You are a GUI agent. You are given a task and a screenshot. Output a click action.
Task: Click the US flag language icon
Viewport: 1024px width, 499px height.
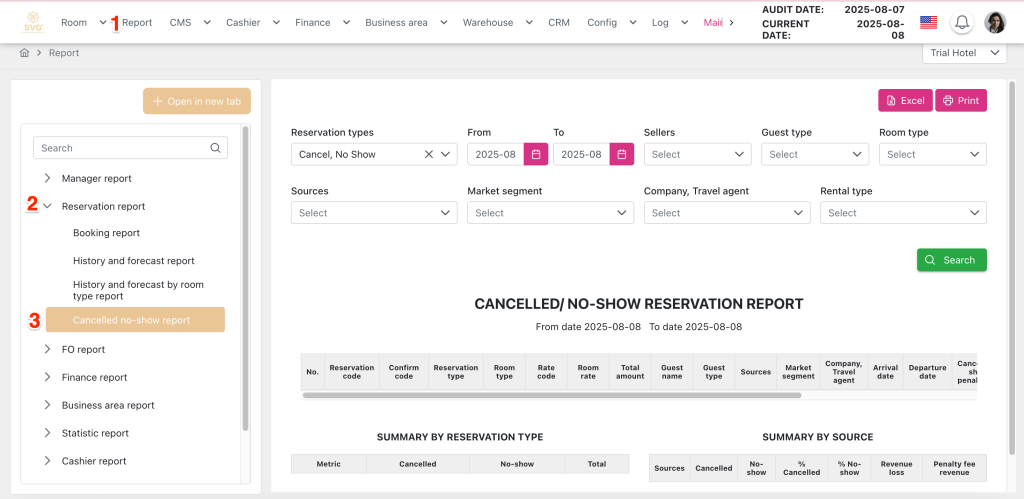click(x=928, y=22)
